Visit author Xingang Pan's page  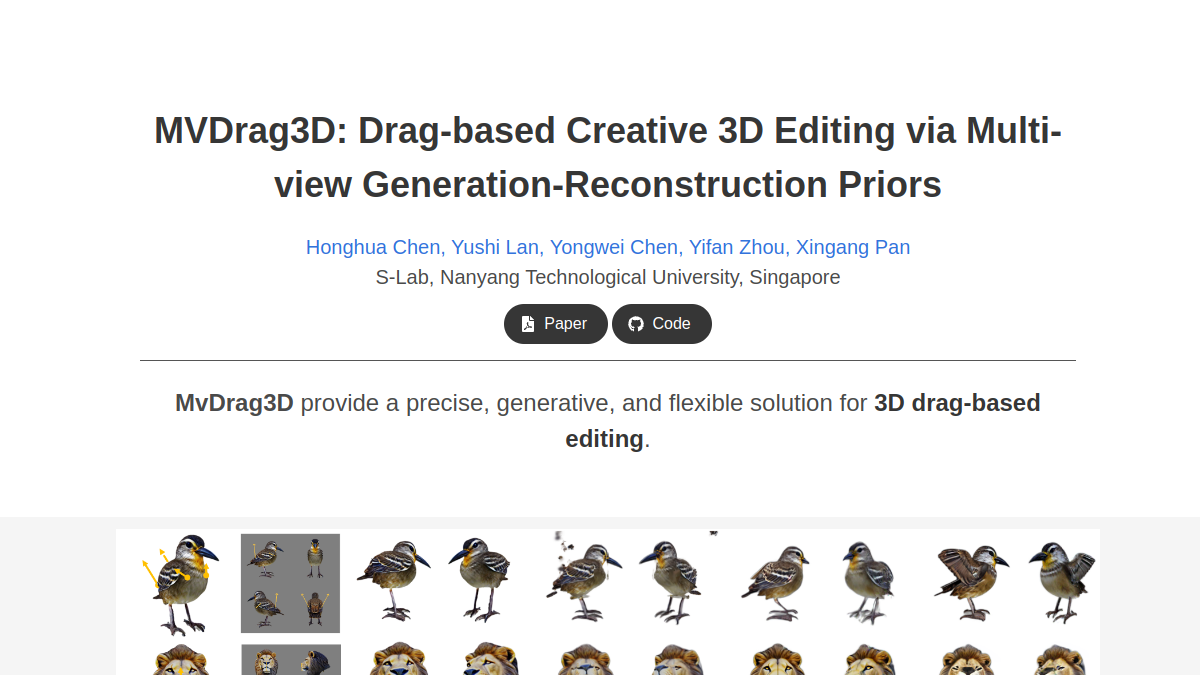853,247
